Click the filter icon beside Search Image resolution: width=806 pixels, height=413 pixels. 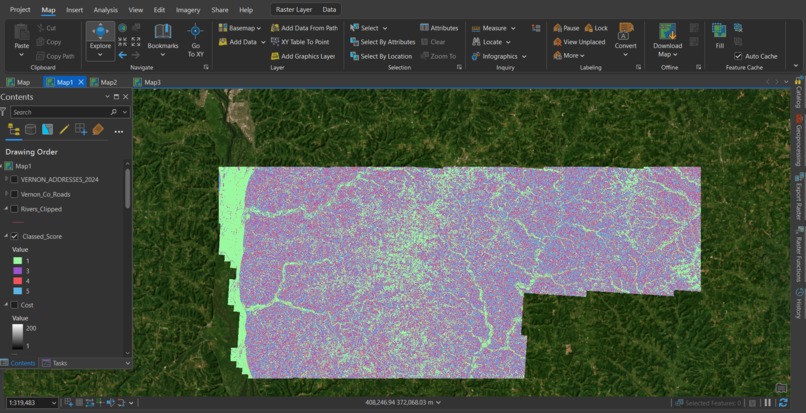[4, 112]
